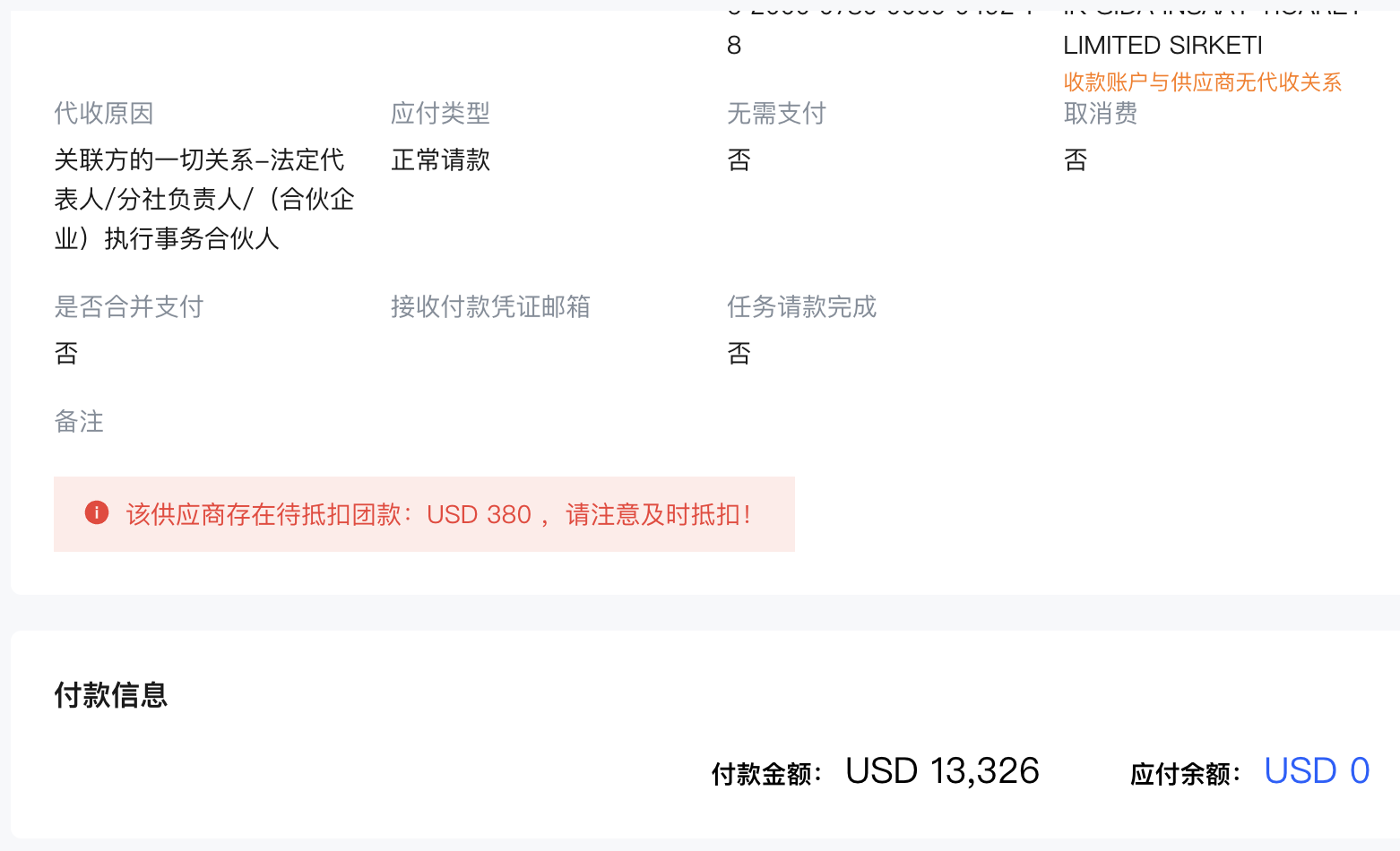Click the 应付余额 label
Viewport: 1400px width, 851px height.
coord(1185,774)
